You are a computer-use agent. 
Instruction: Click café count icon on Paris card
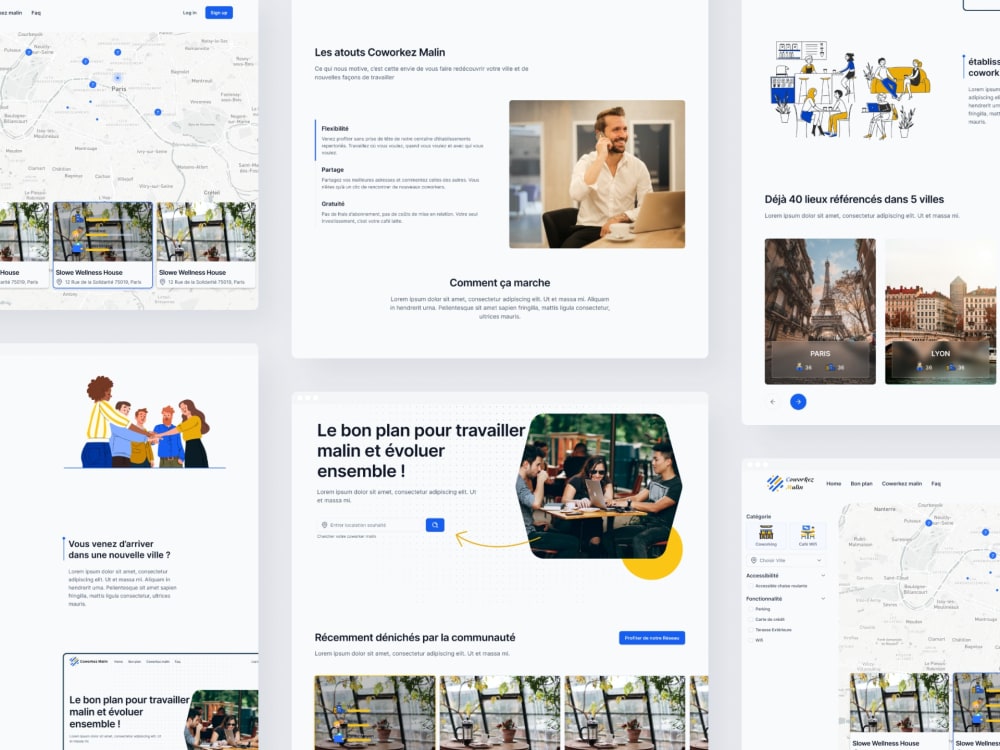coord(831,367)
